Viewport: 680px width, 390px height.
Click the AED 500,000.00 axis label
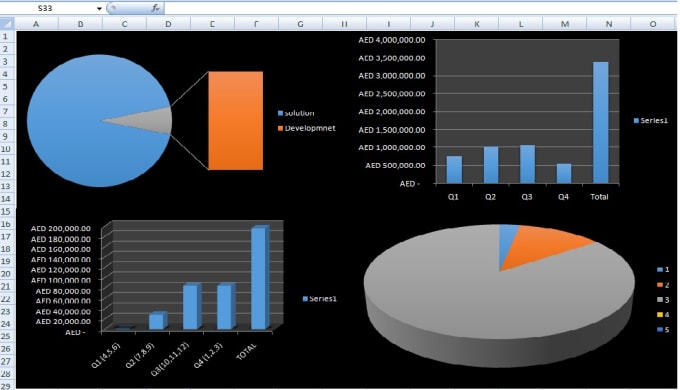click(395, 165)
